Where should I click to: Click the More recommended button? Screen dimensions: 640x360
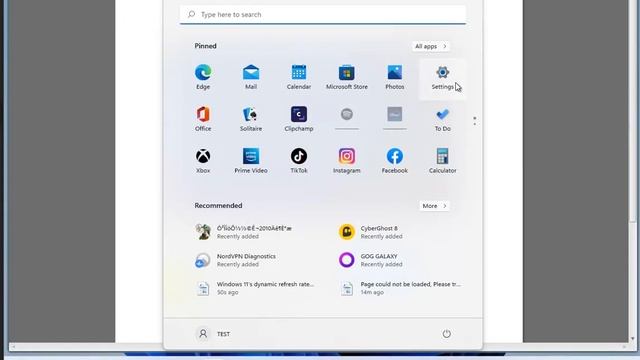[434, 206]
